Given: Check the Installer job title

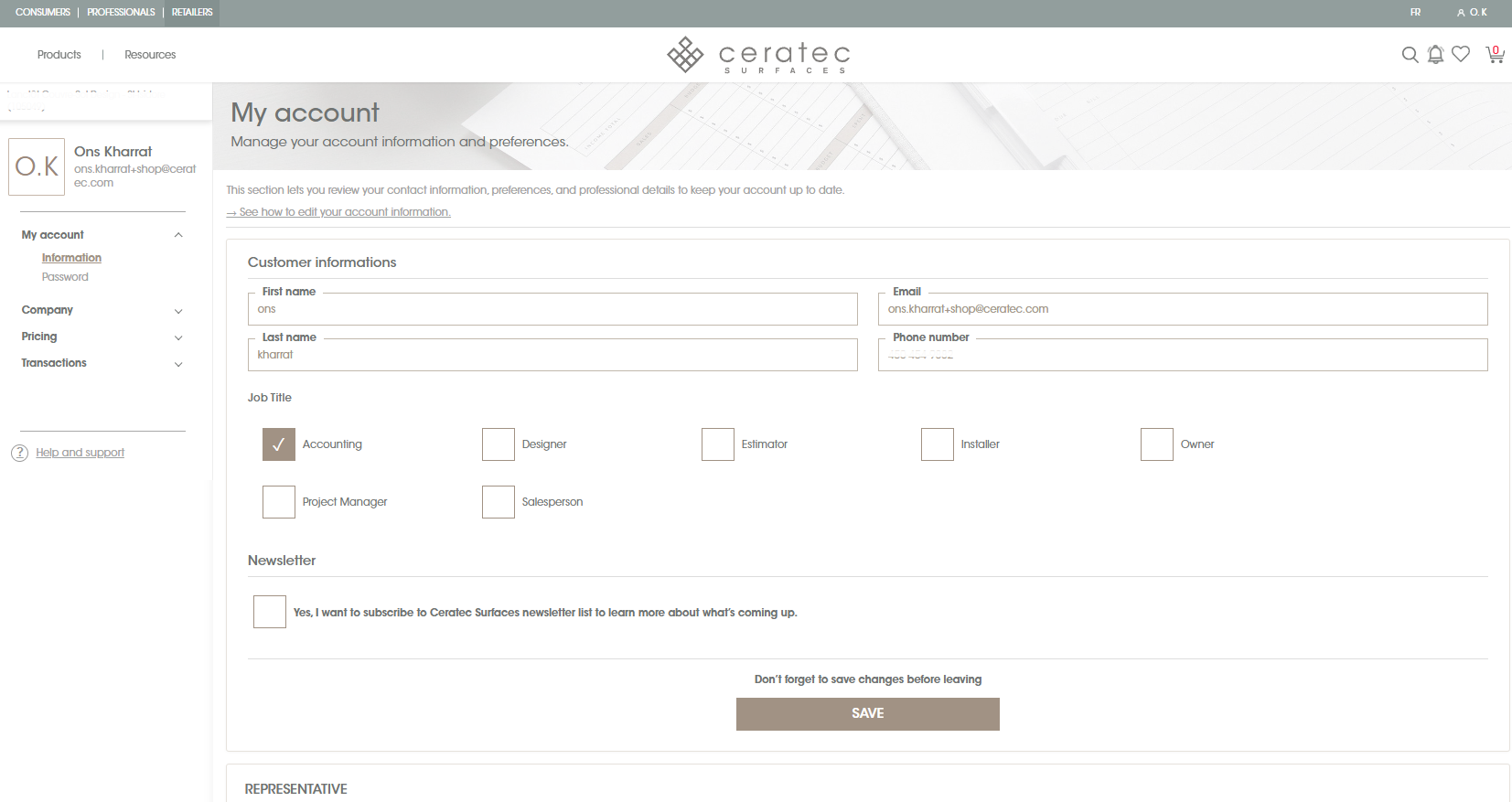Looking at the screenshot, I should tap(938, 444).
